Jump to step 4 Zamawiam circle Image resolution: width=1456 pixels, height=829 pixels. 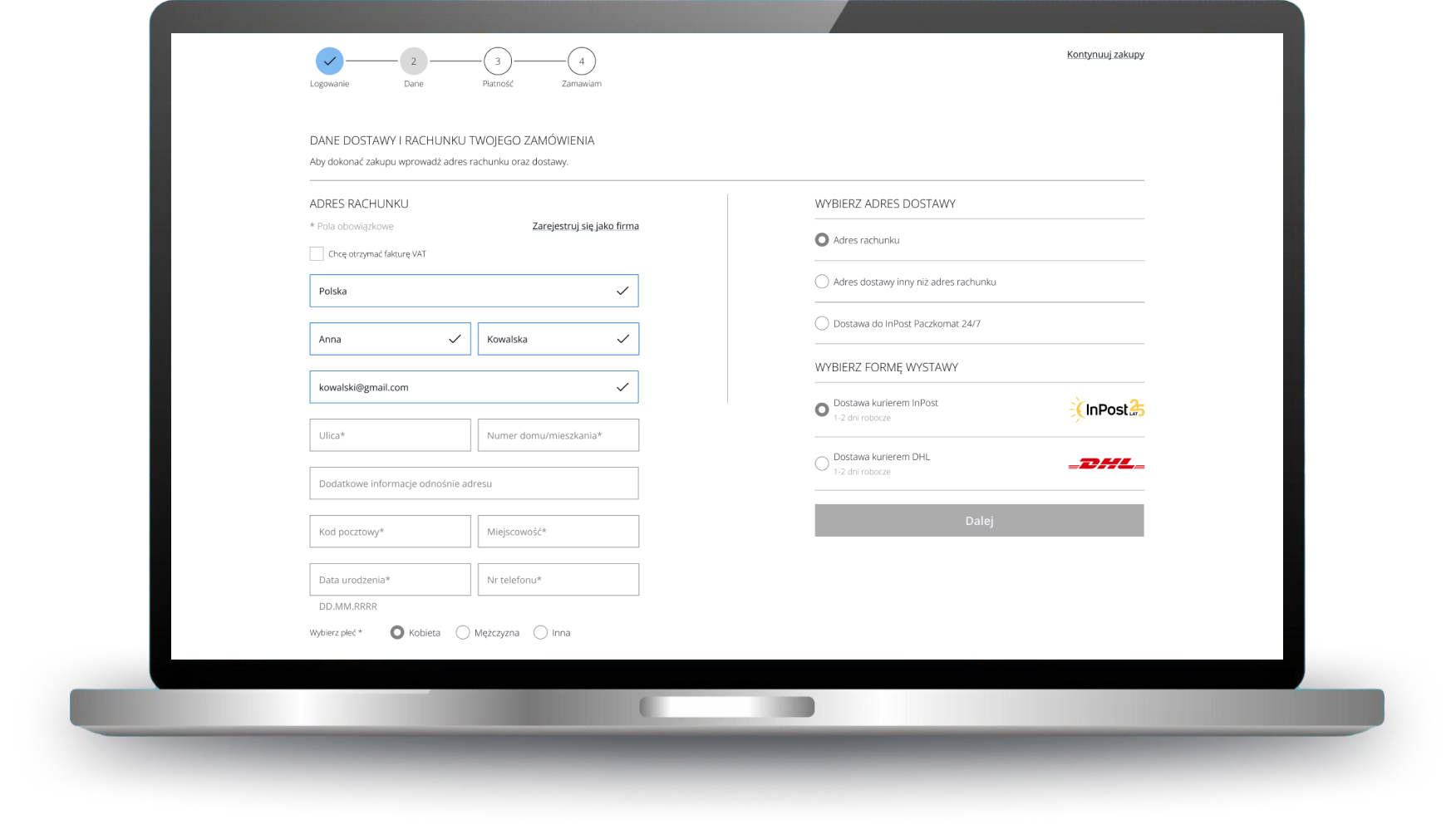(582, 61)
